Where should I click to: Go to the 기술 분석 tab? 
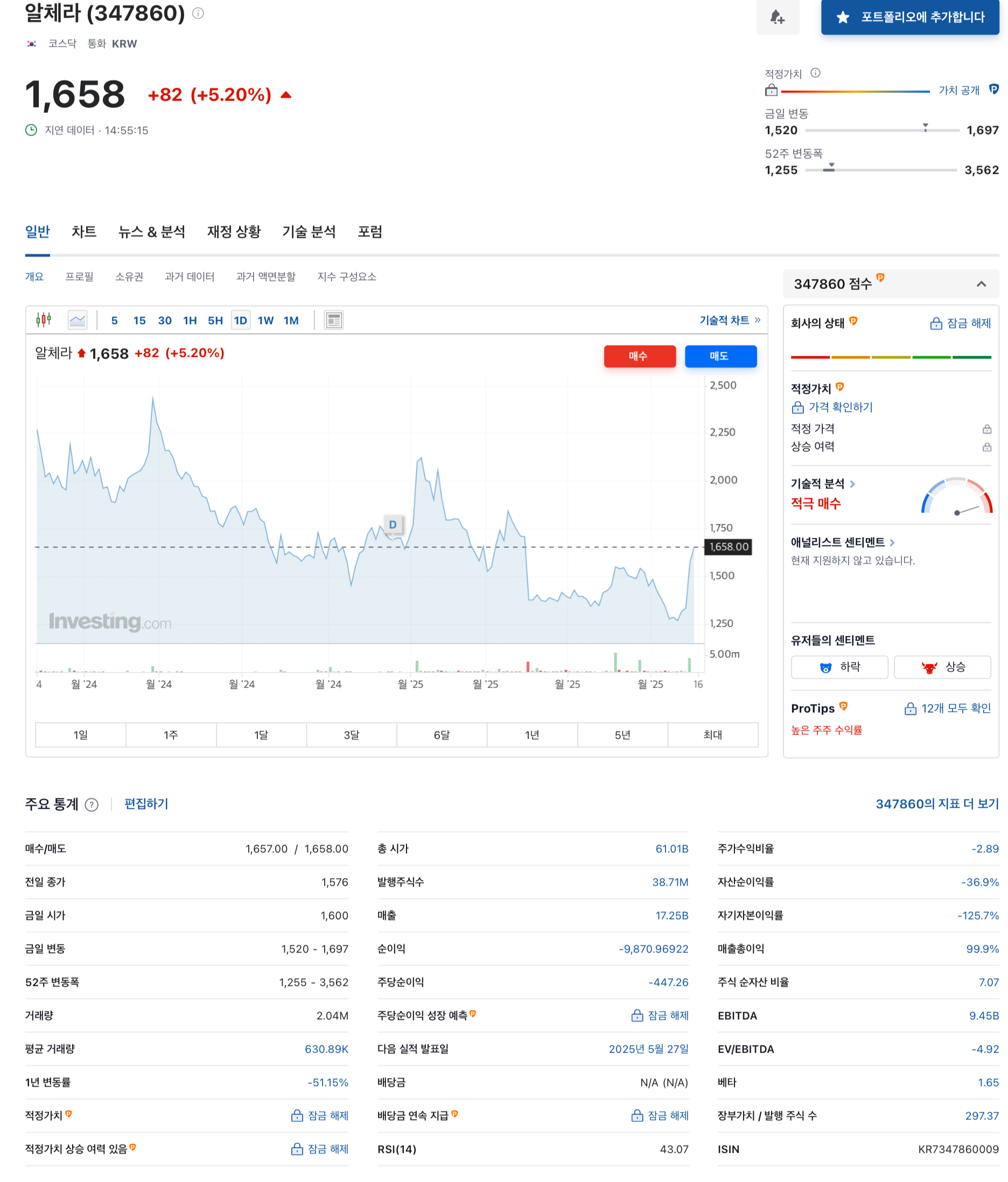point(309,232)
